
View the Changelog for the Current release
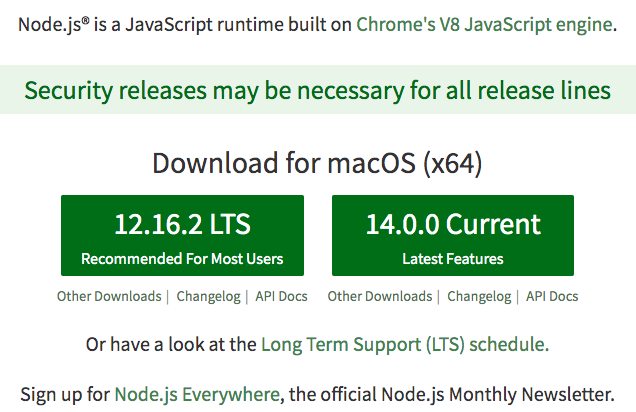tap(479, 296)
